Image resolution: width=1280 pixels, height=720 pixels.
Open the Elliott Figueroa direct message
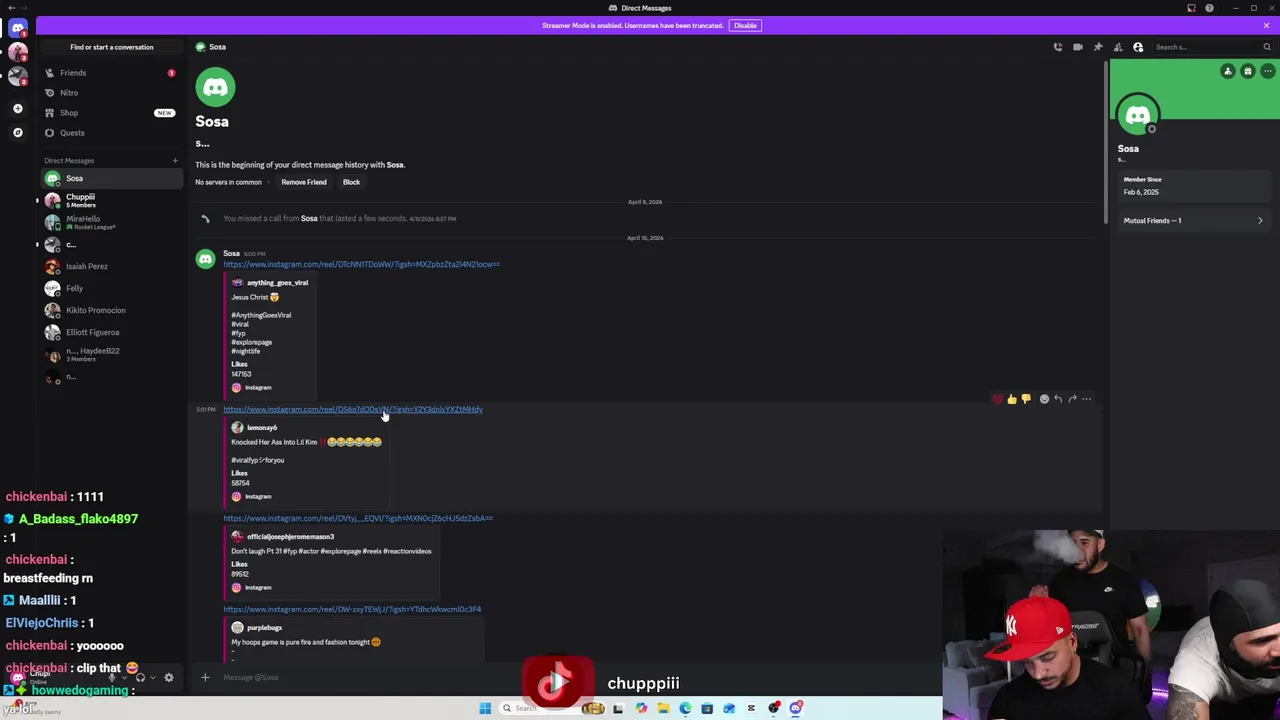coord(111,332)
